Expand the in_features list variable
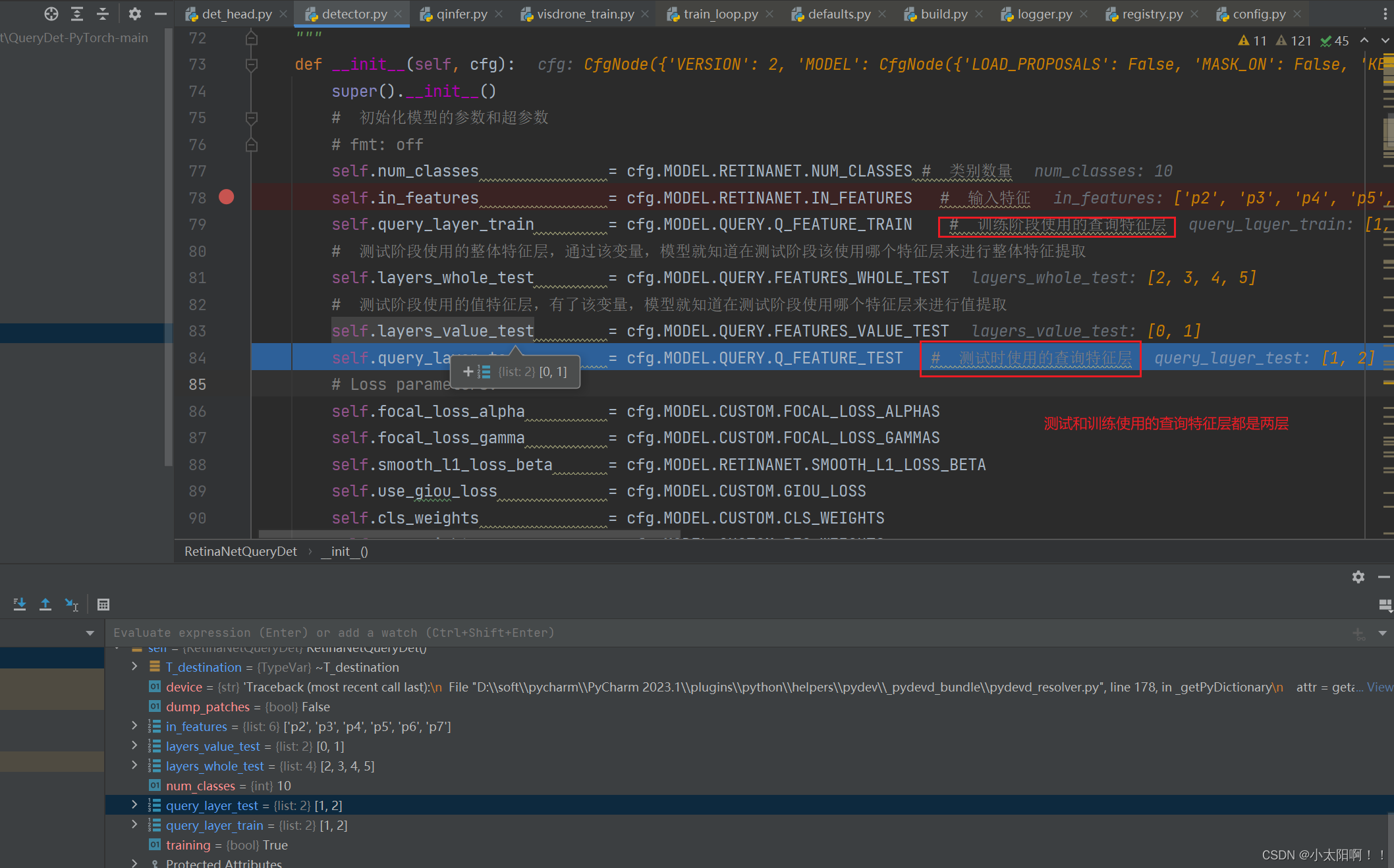The width and height of the screenshot is (1394, 868). click(135, 726)
